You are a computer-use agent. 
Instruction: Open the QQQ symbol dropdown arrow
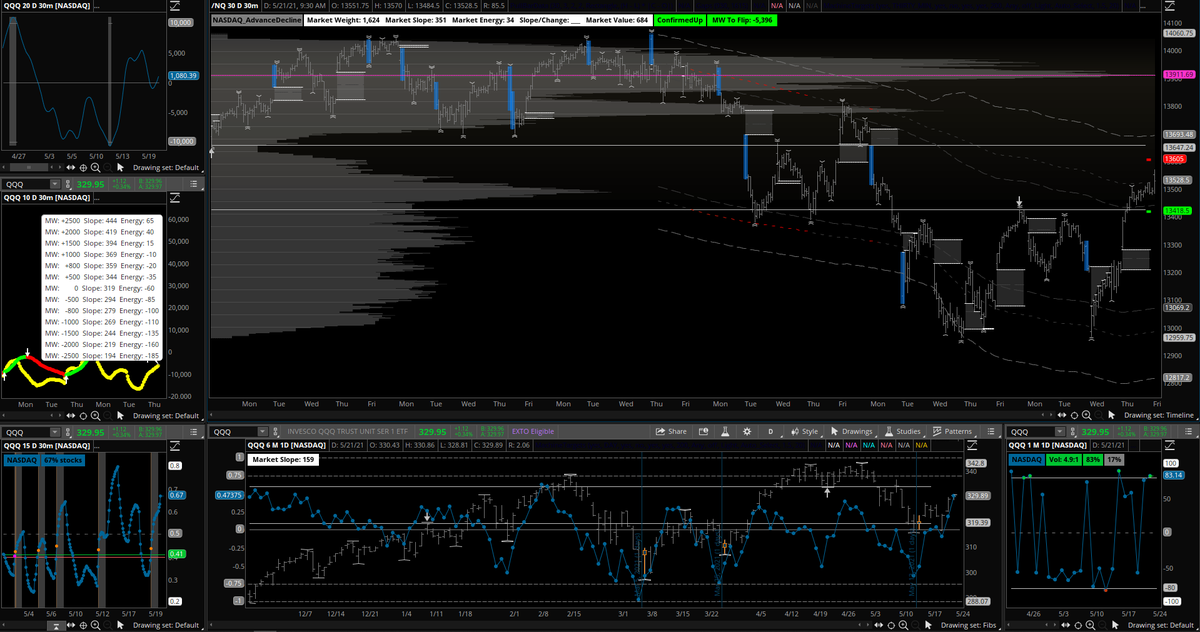[x=262, y=431]
